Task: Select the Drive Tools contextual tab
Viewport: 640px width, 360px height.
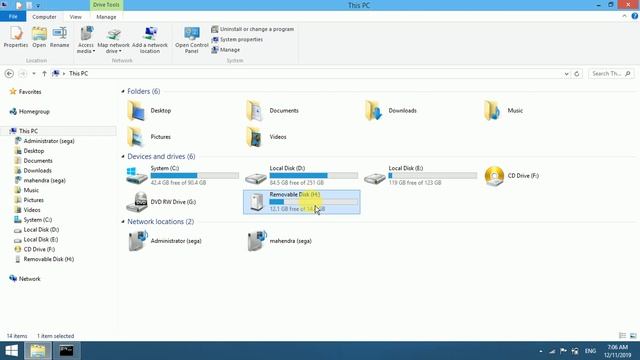Action: 106,5
